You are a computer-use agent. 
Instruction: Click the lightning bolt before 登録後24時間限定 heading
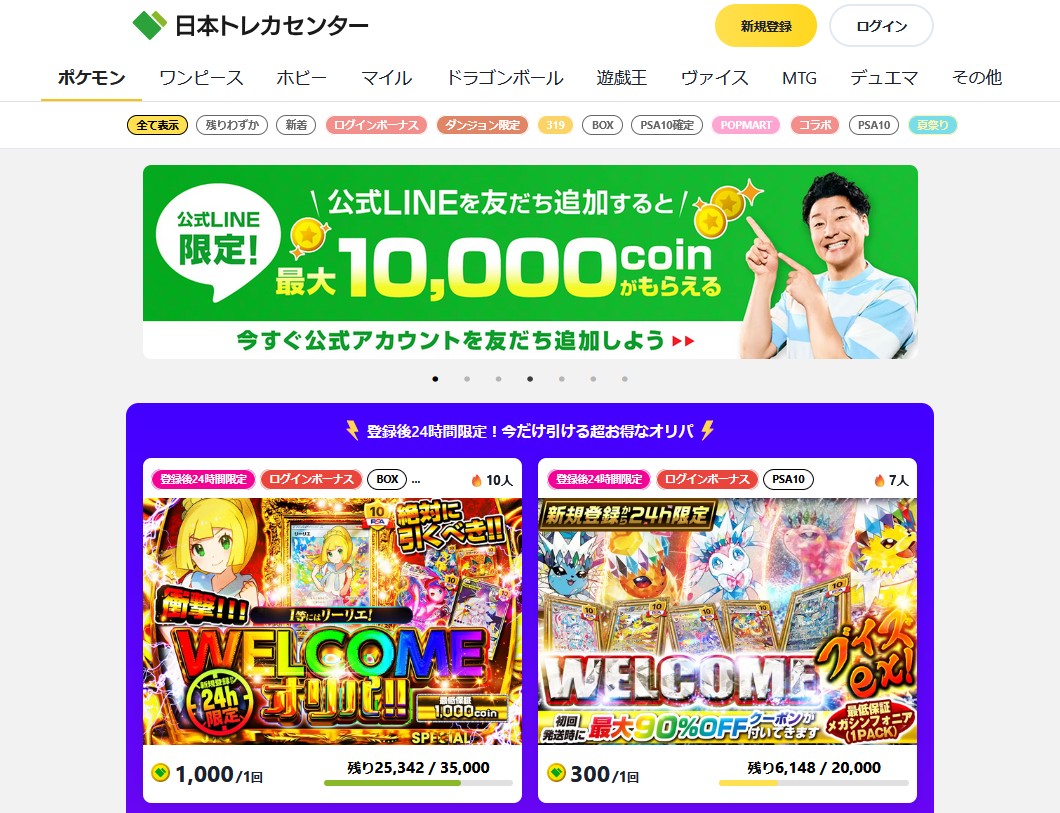click(x=352, y=430)
